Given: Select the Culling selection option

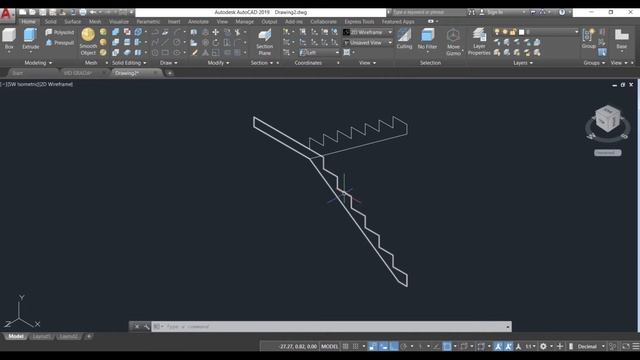Looking at the screenshot, I should (x=404, y=39).
